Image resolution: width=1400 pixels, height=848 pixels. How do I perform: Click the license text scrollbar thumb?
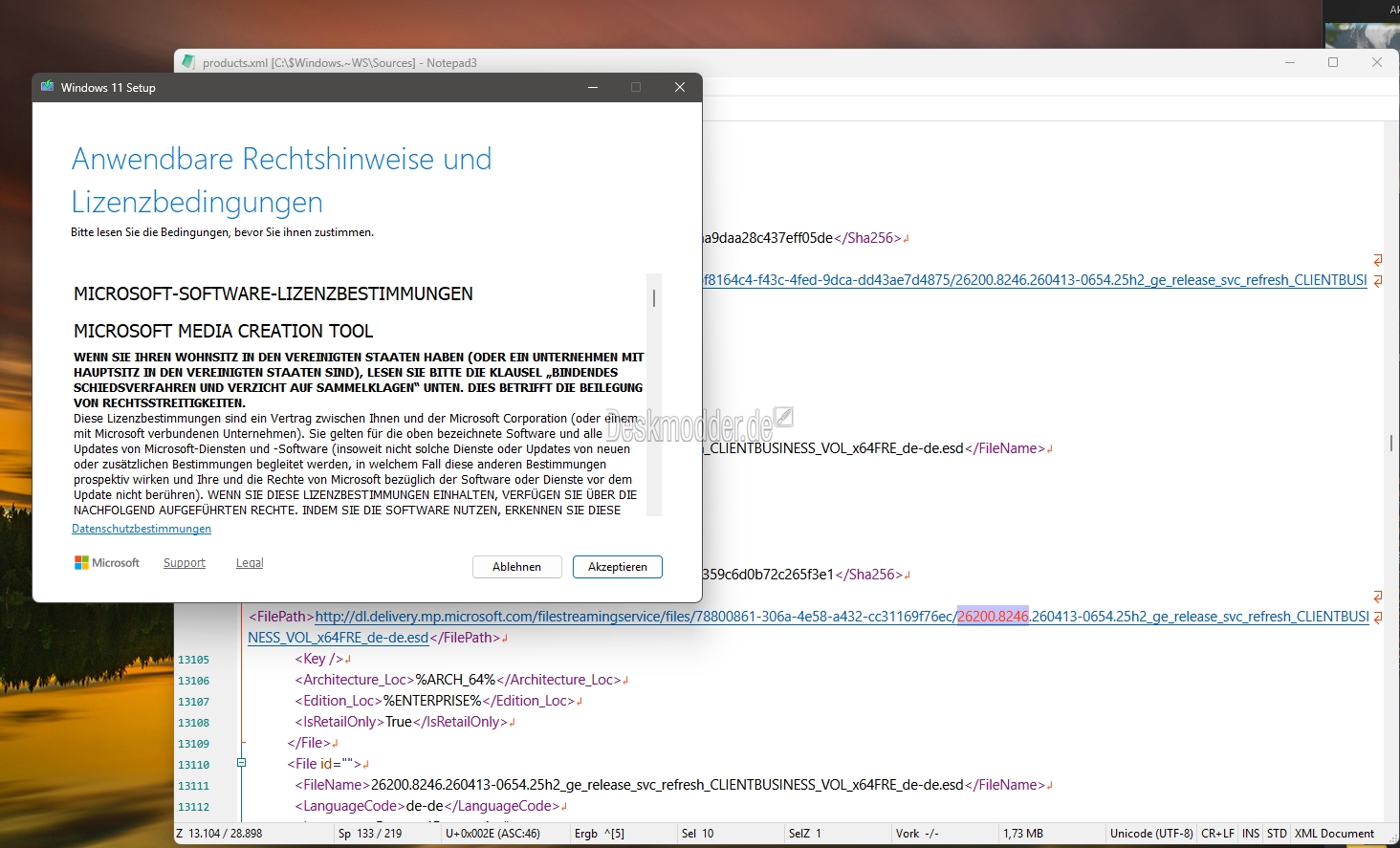[654, 298]
